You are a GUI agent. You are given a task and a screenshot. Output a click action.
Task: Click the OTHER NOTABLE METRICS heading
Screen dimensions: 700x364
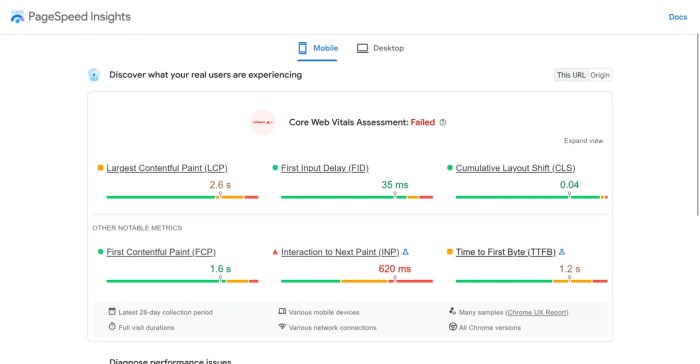click(137, 228)
